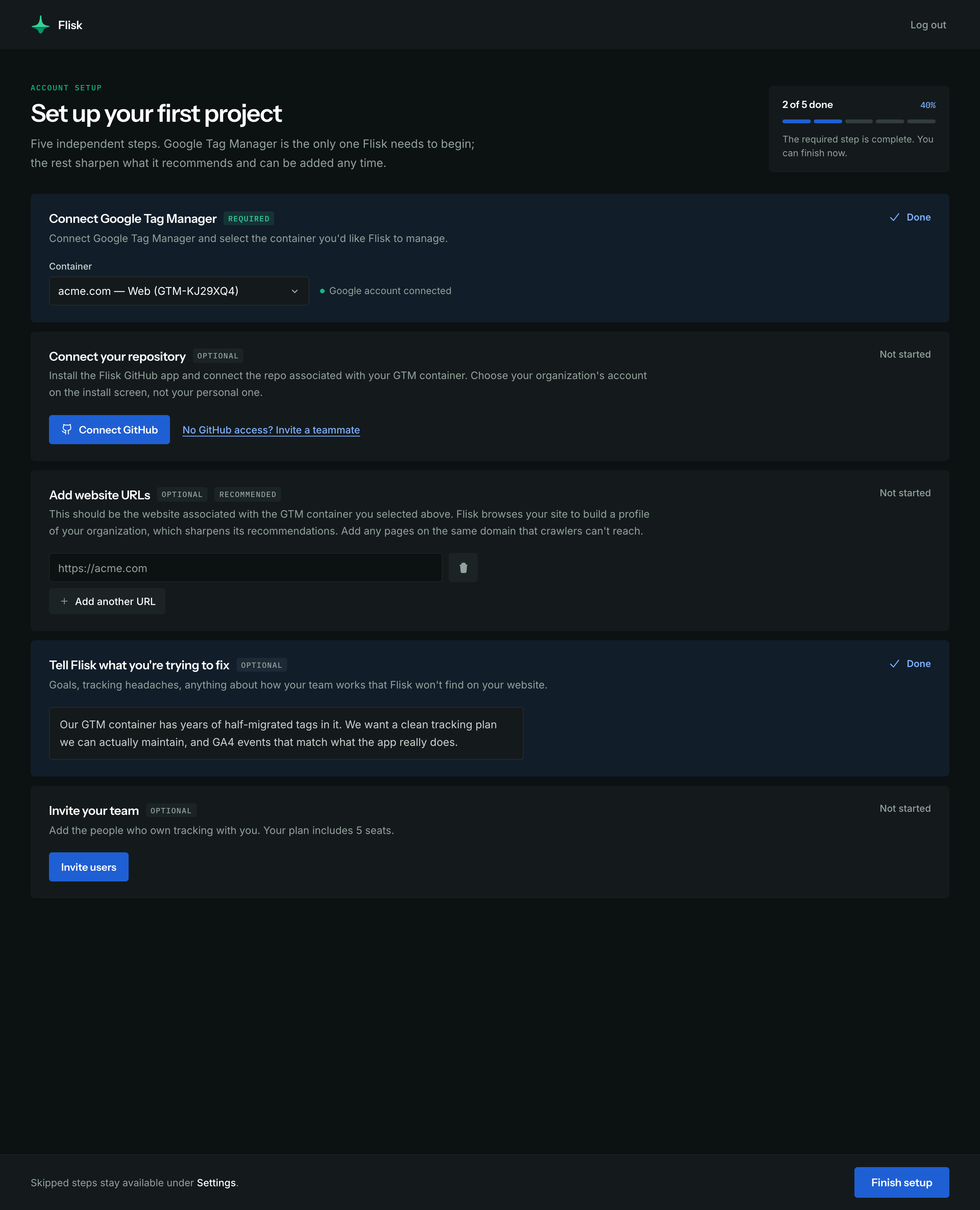Click Add another URL button
Screen dimensions: 980x1210
[x=107, y=601]
